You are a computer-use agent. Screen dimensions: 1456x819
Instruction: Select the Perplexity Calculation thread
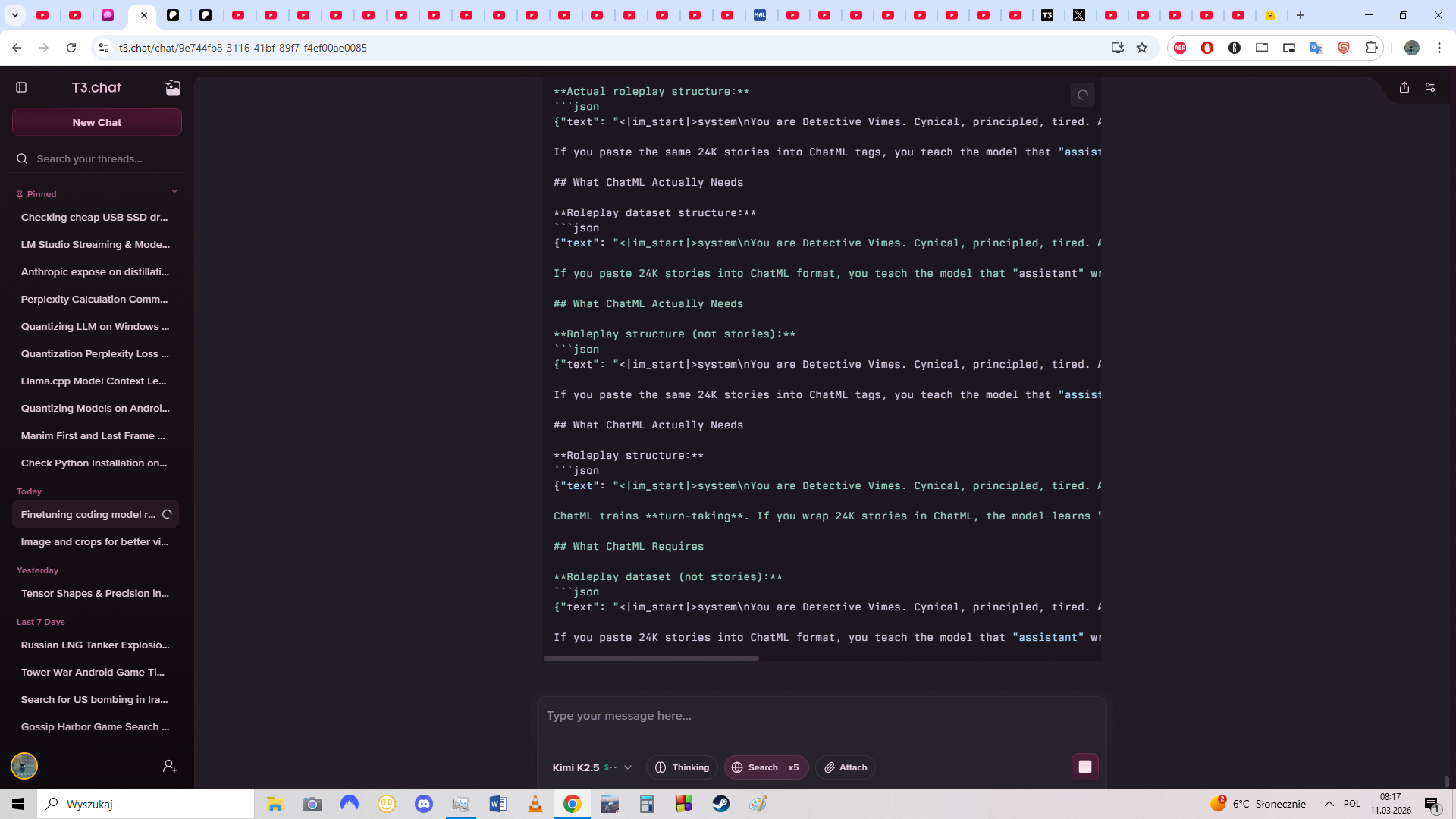(96, 299)
